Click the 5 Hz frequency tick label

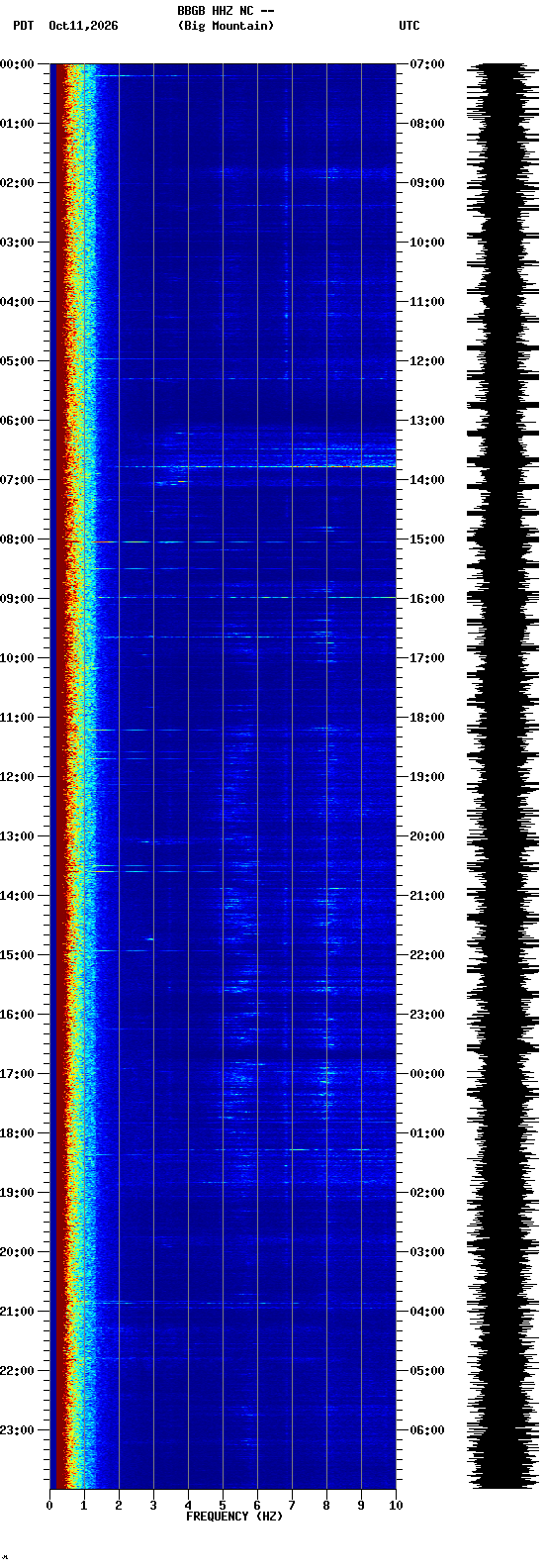tap(223, 1506)
